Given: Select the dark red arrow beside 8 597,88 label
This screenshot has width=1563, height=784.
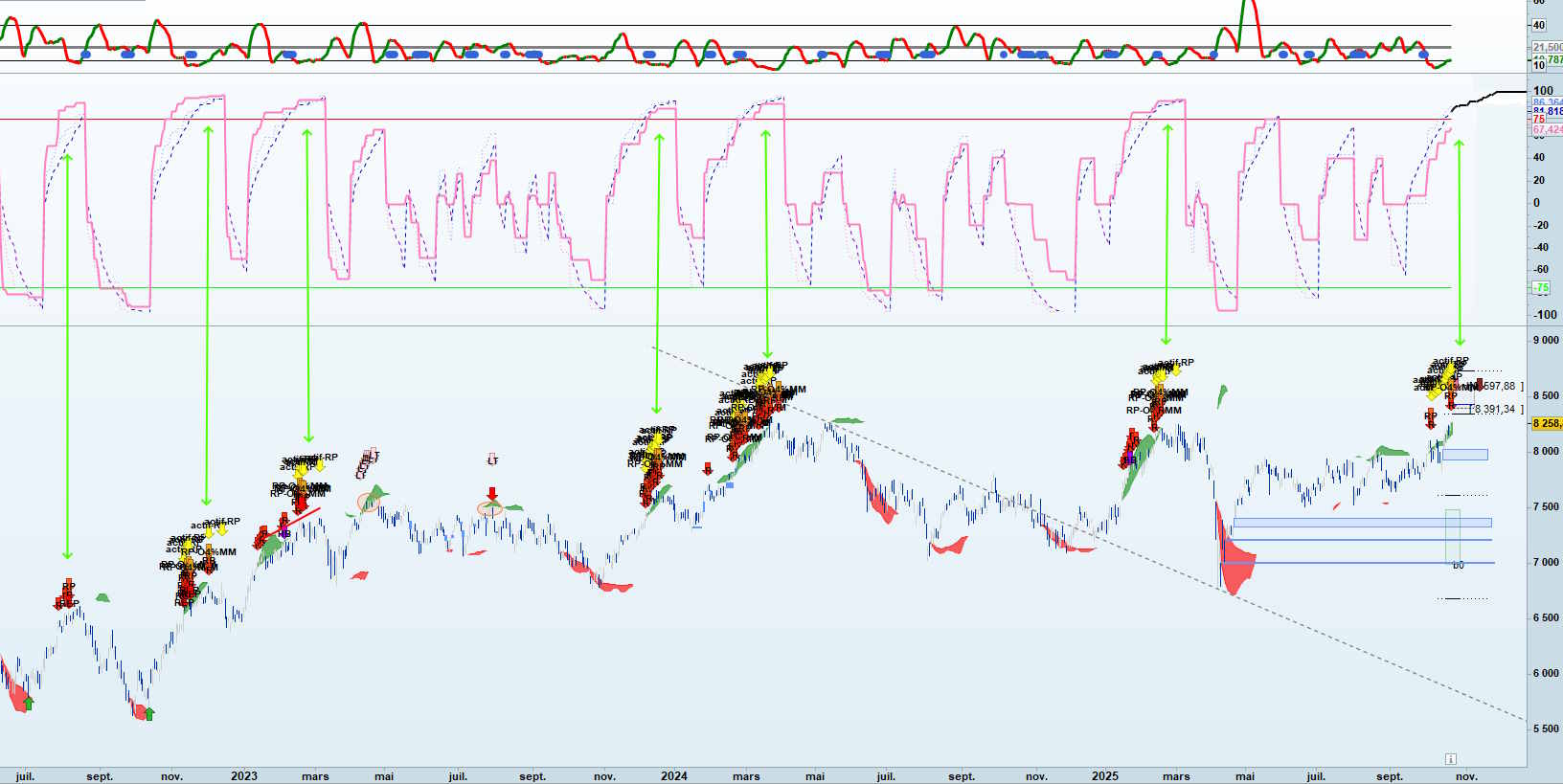Looking at the screenshot, I should [x=1480, y=385].
